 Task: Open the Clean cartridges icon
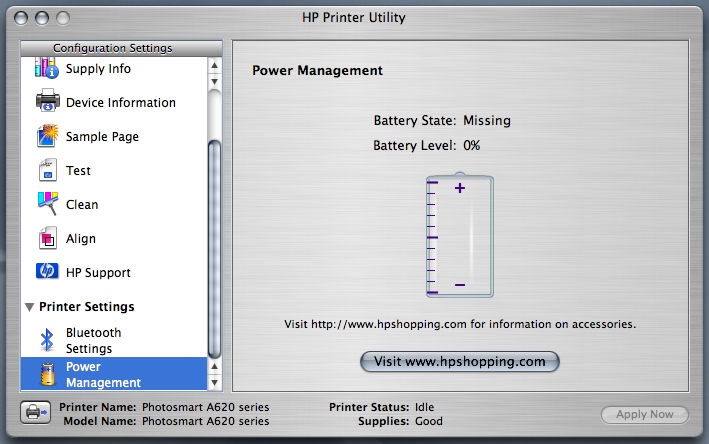[x=47, y=204]
